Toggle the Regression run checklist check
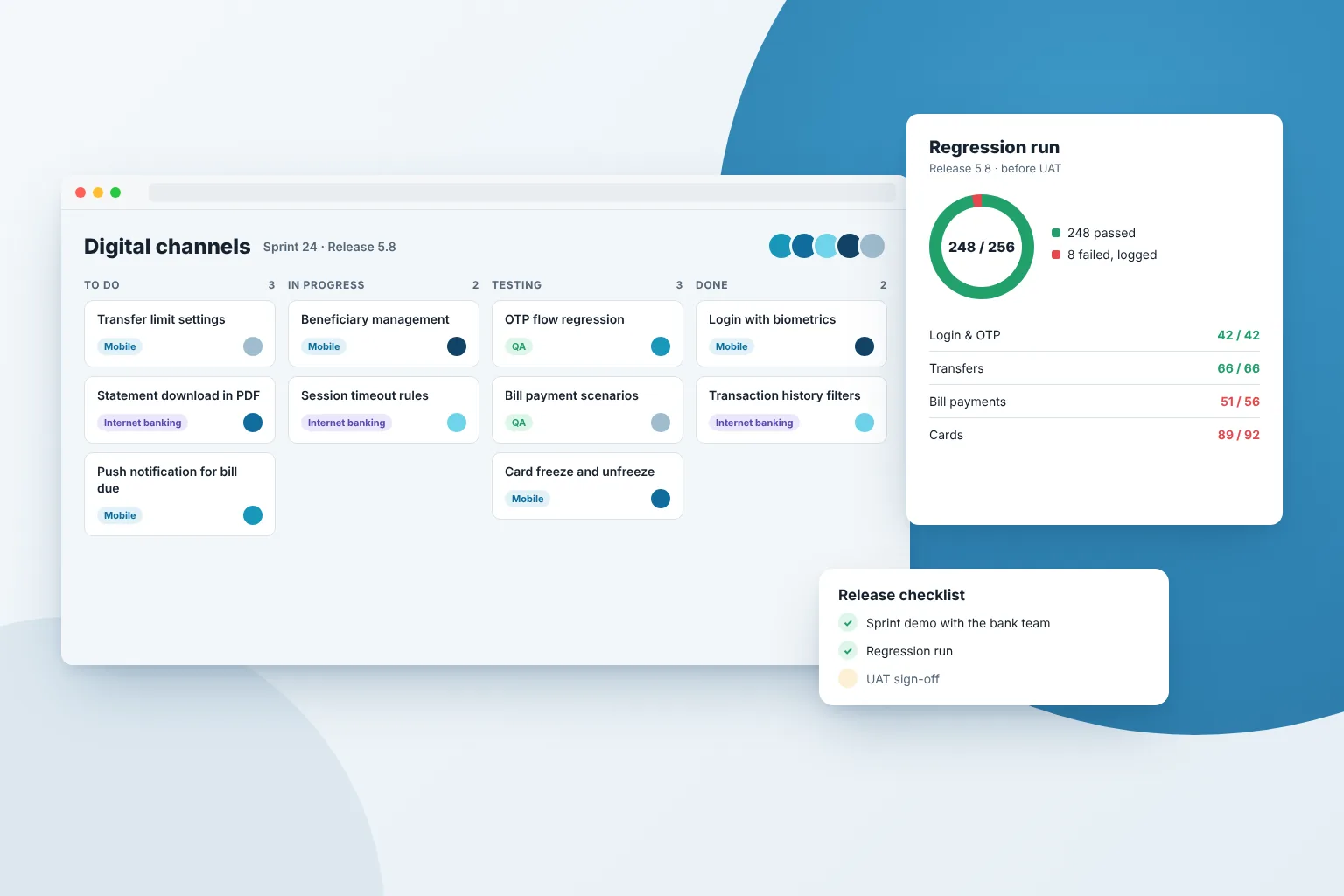 [x=848, y=650]
